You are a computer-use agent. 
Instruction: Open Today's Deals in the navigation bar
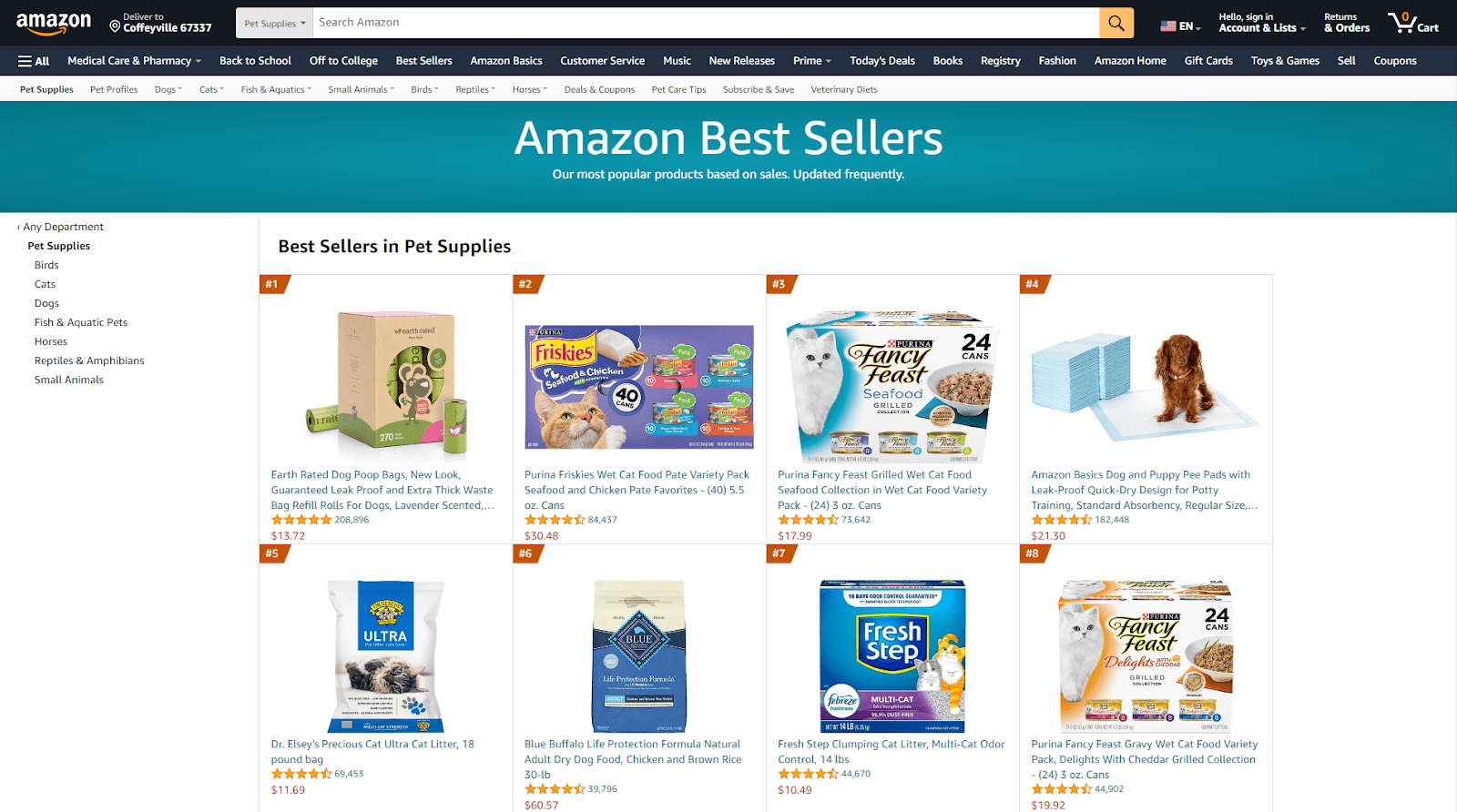(x=881, y=61)
